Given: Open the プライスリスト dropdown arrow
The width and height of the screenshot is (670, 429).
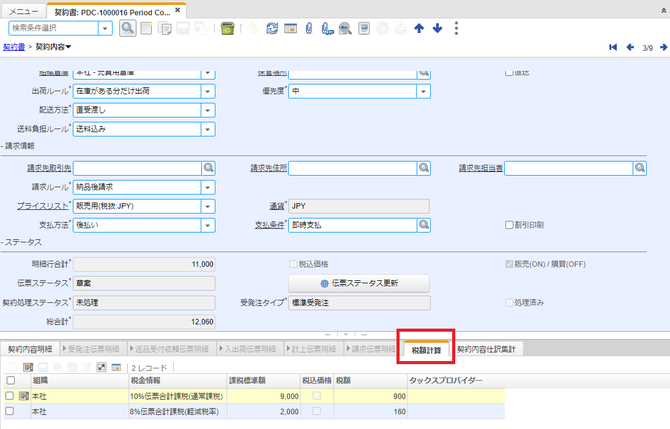Looking at the screenshot, I should click(x=208, y=206).
